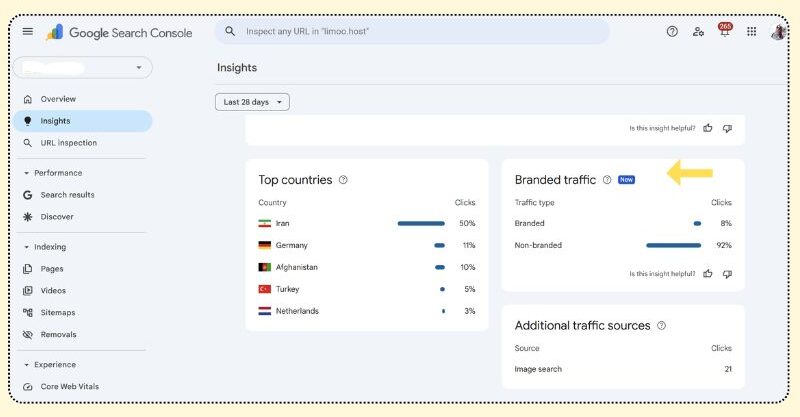The width and height of the screenshot is (800, 417).
Task: Thumbs down the top partial insight card
Action: coord(728,128)
